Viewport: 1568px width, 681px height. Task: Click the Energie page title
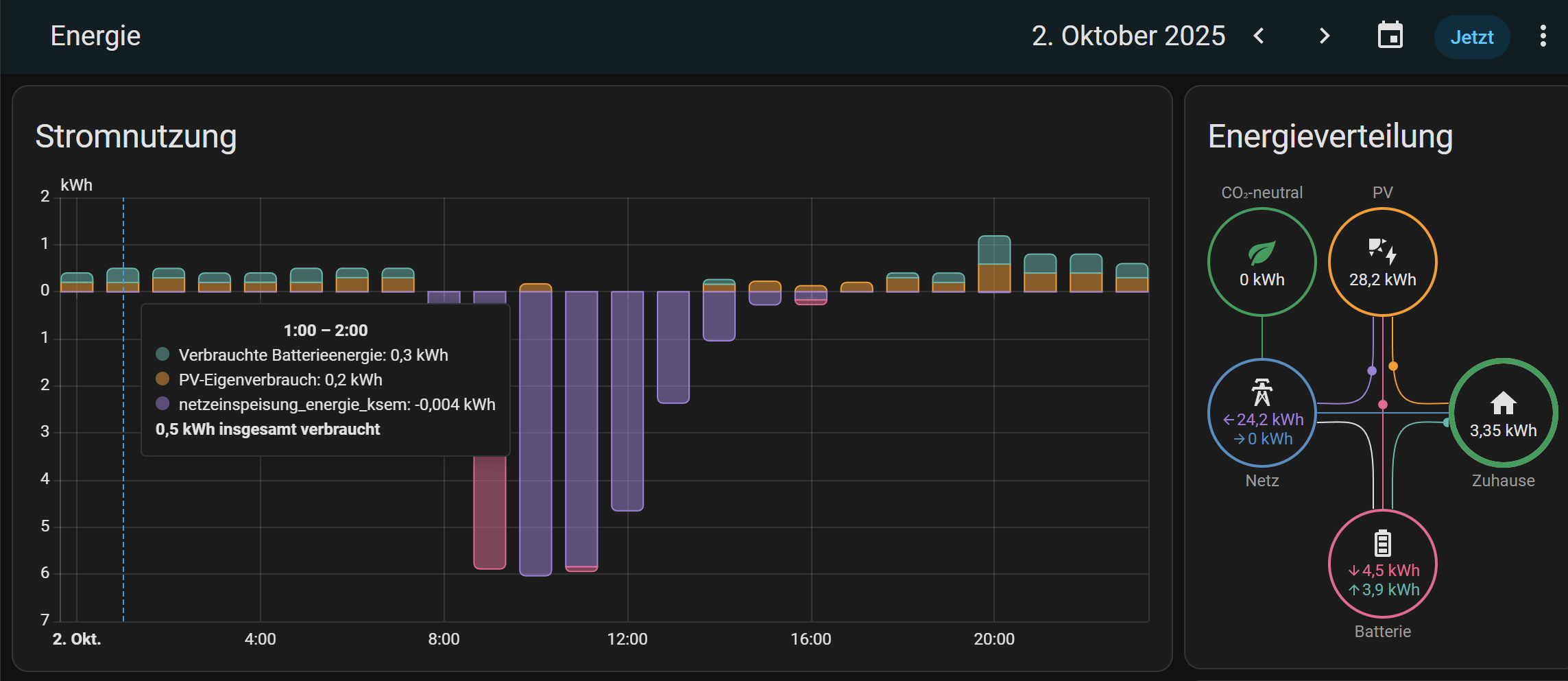[x=95, y=36]
